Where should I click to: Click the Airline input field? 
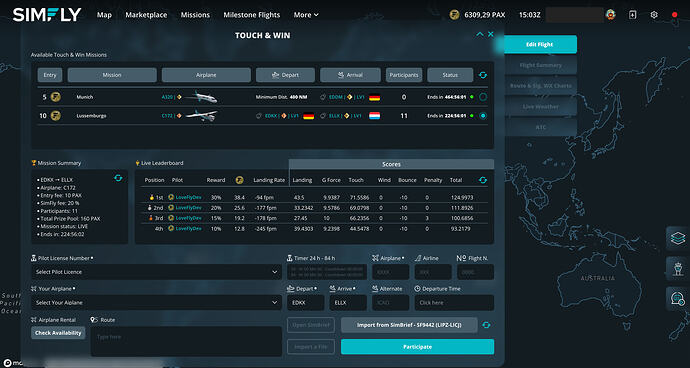point(433,272)
